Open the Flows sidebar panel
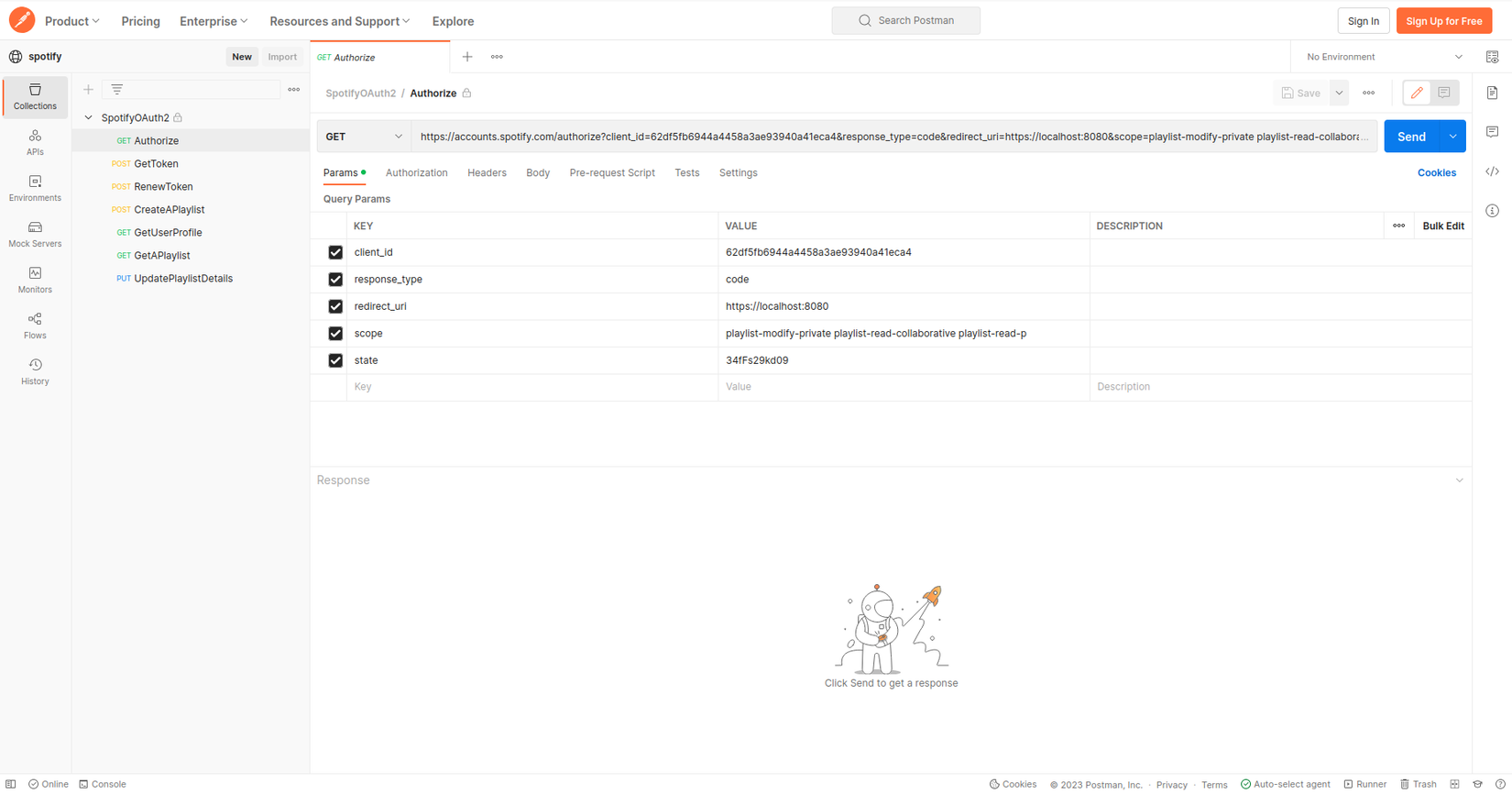 [x=35, y=325]
